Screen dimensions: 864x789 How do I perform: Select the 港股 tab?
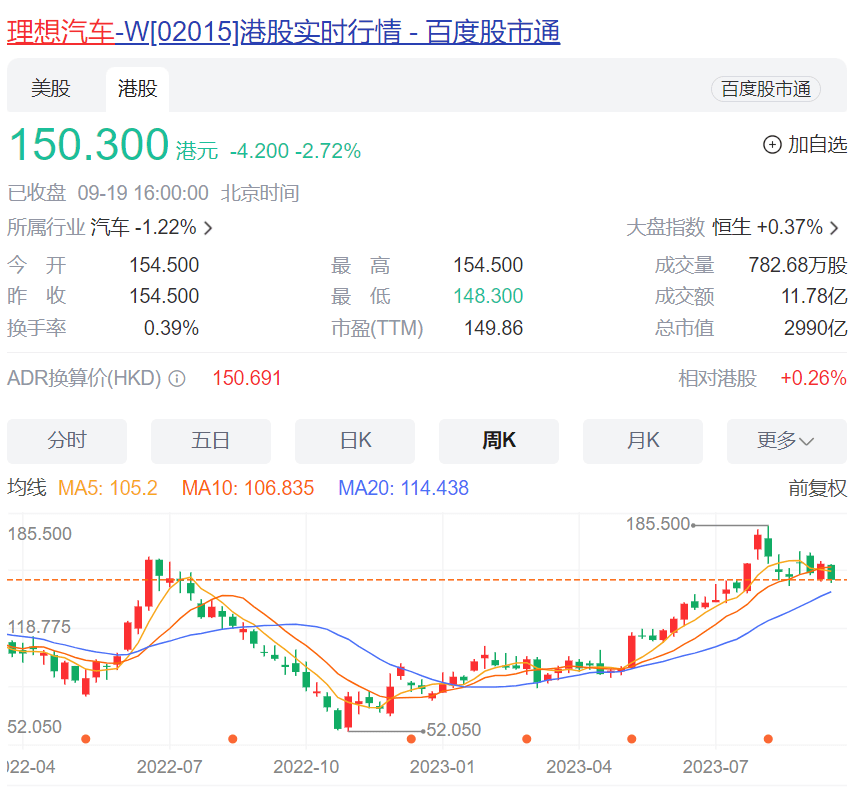pos(137,89)
